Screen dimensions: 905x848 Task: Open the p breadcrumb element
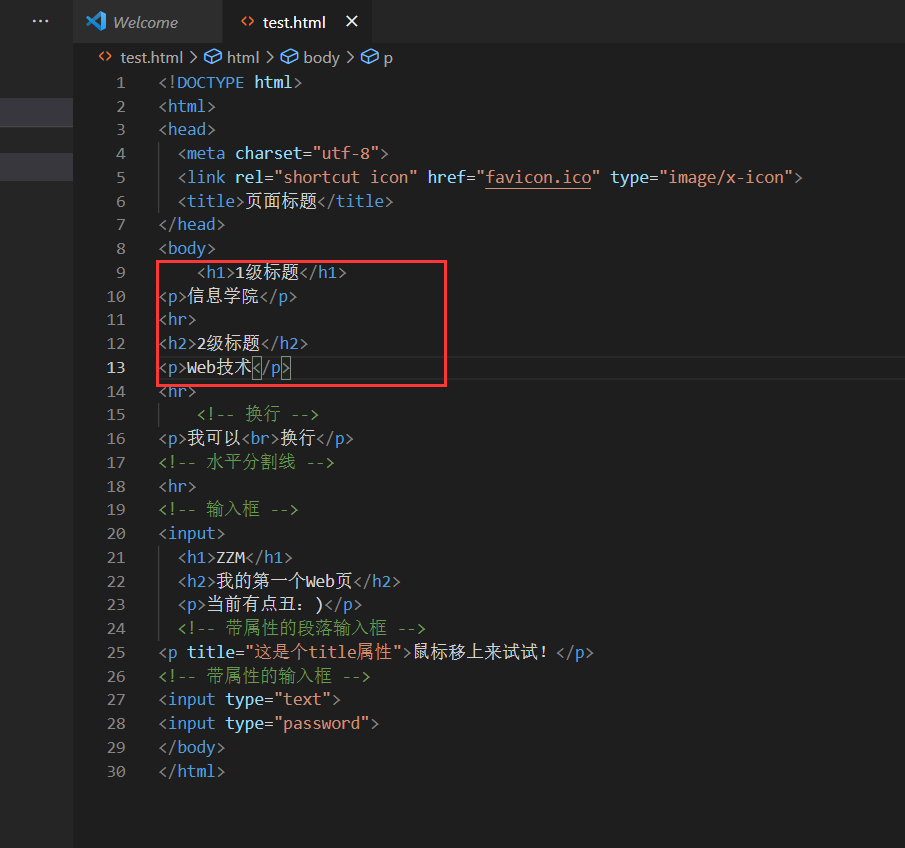(388, 58)
